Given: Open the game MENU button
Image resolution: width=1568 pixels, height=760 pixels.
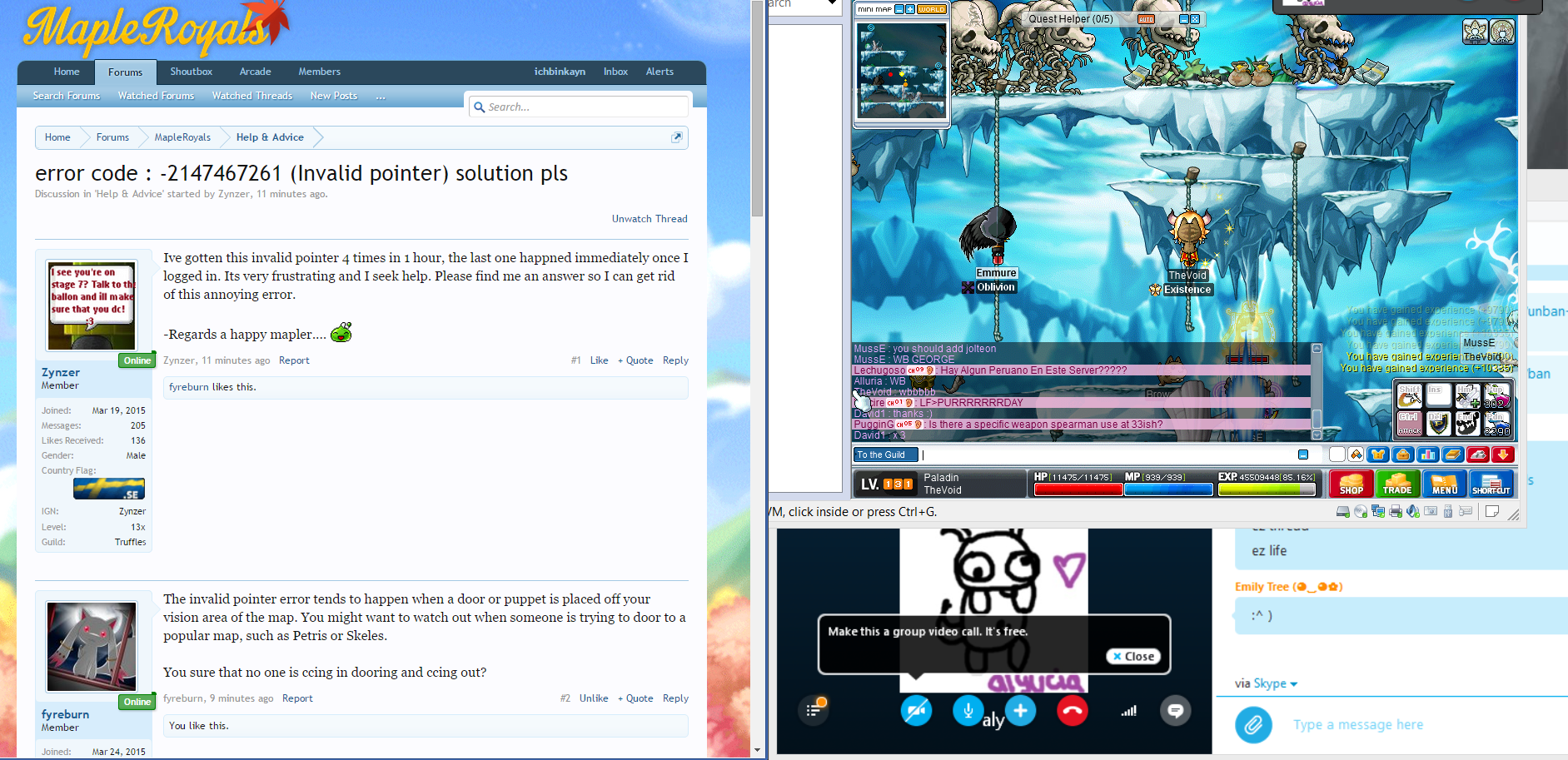Looking at the screenshot, I should tap(1444, 484).
